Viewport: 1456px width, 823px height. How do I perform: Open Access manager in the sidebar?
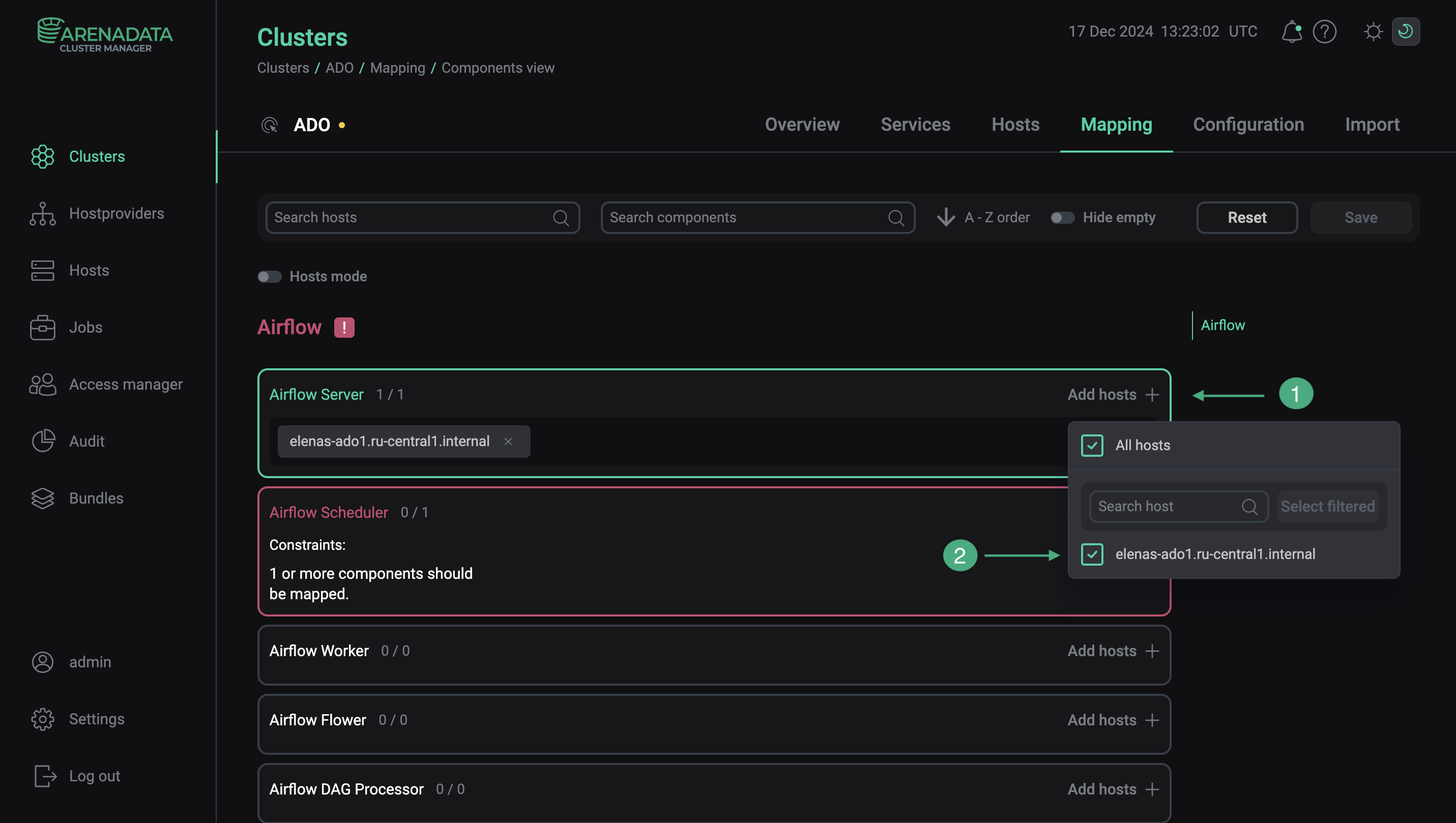coord(126,385)
